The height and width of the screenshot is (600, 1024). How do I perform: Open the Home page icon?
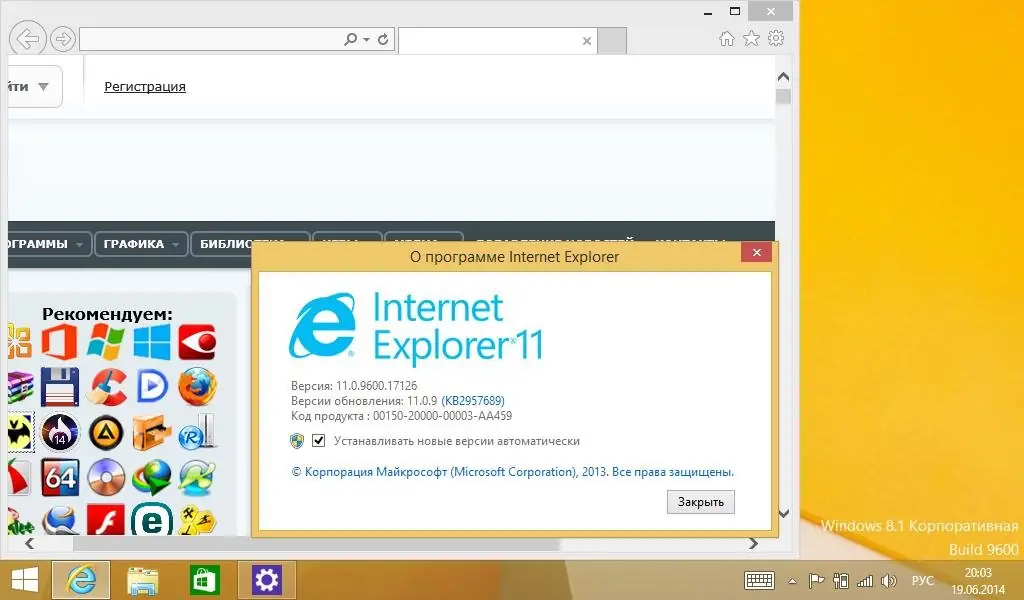click(x=727, y=39)
